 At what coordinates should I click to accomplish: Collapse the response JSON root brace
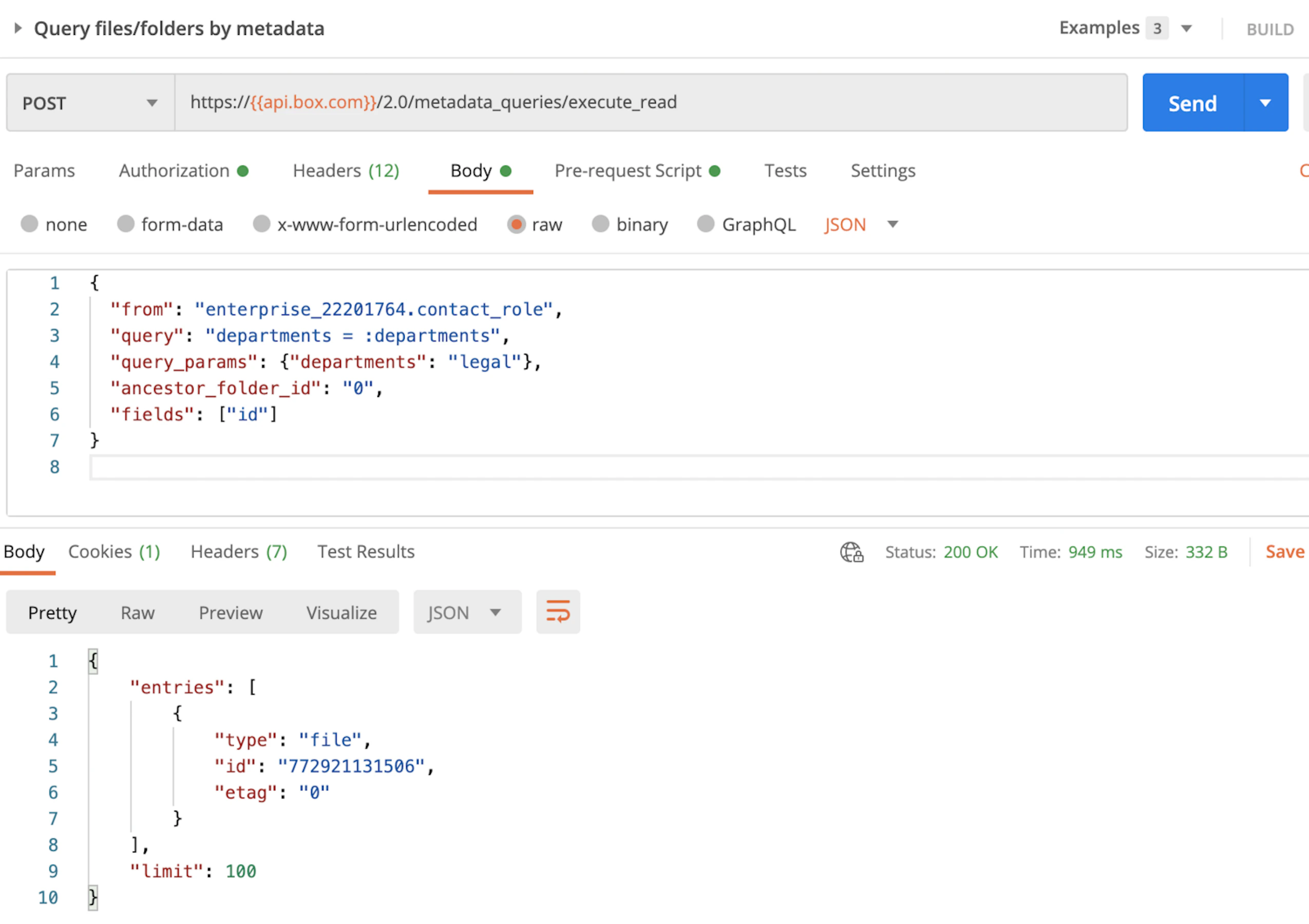[x=93, y=661]
